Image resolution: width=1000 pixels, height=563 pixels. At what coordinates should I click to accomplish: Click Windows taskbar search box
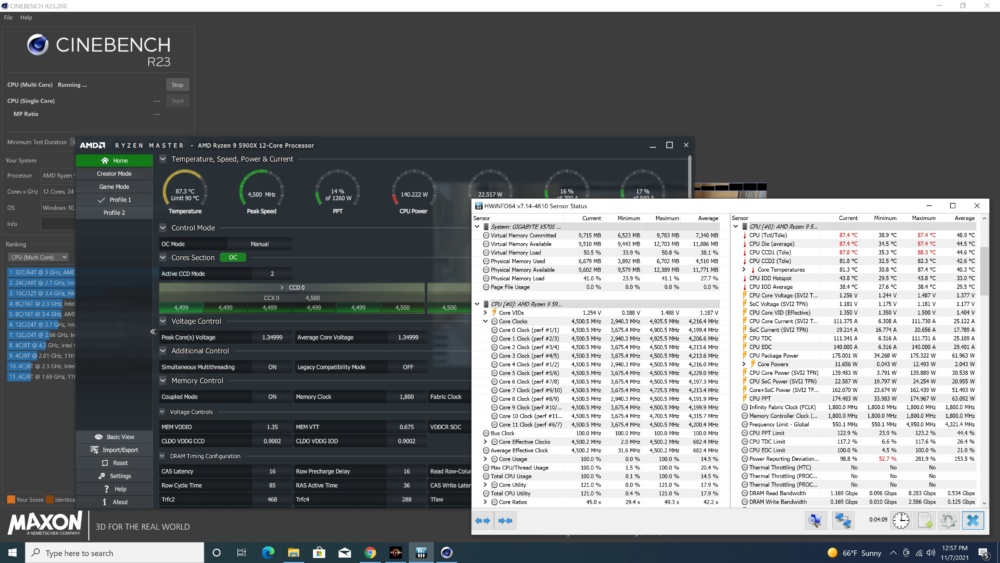(115, 552)
